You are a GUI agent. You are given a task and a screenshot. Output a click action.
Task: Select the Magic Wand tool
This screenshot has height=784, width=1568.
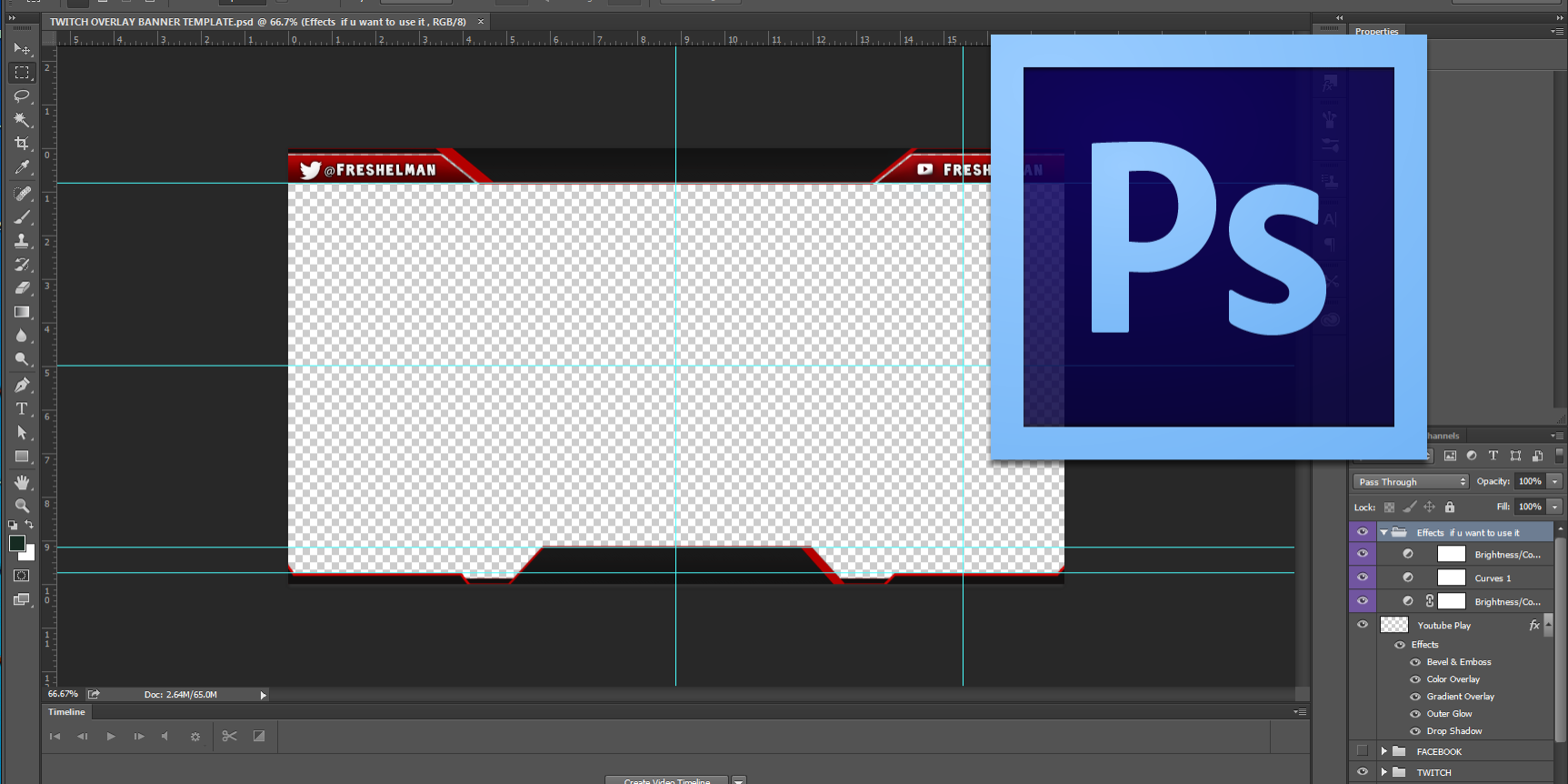pos(22,119)
